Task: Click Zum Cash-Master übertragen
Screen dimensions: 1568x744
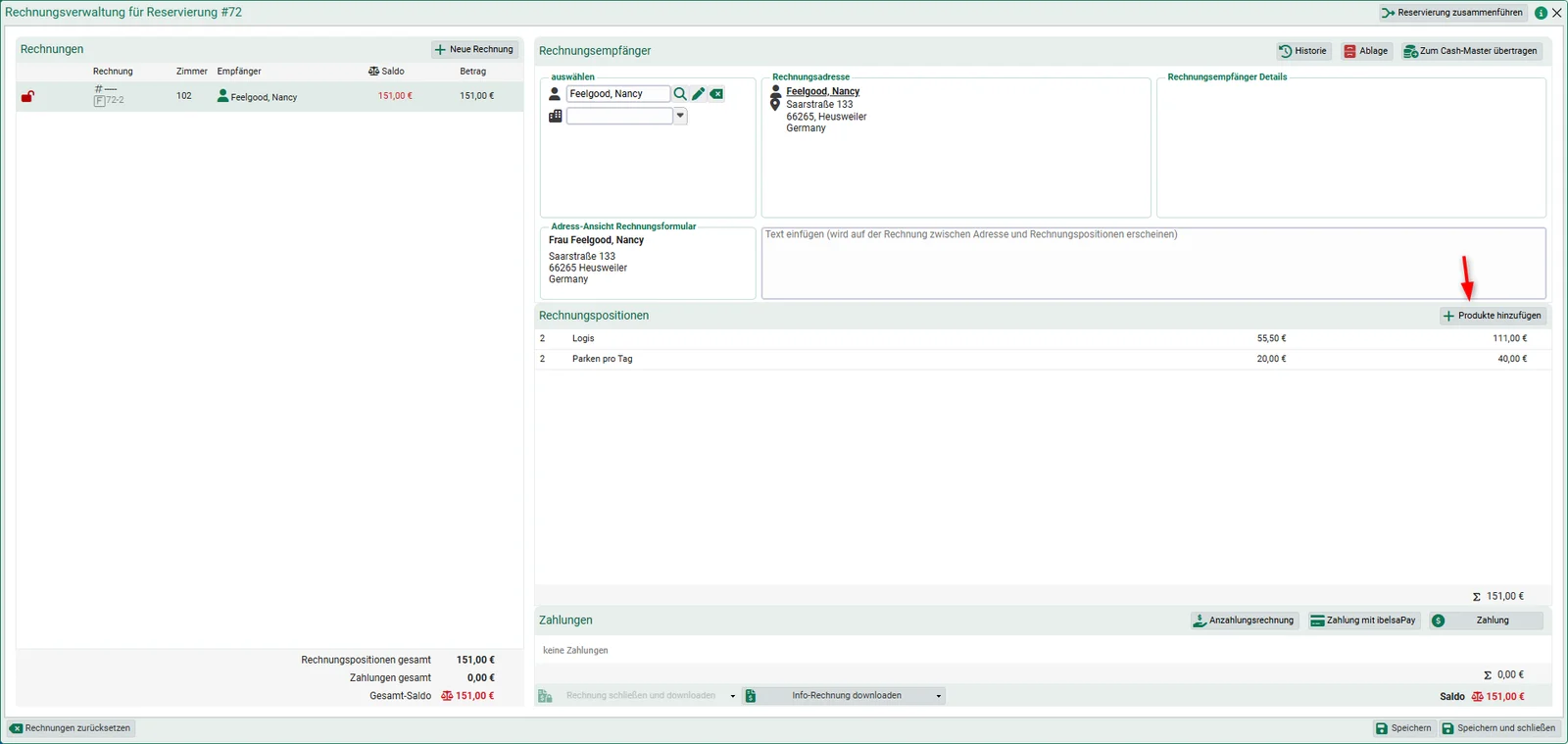Action: 1471,51
